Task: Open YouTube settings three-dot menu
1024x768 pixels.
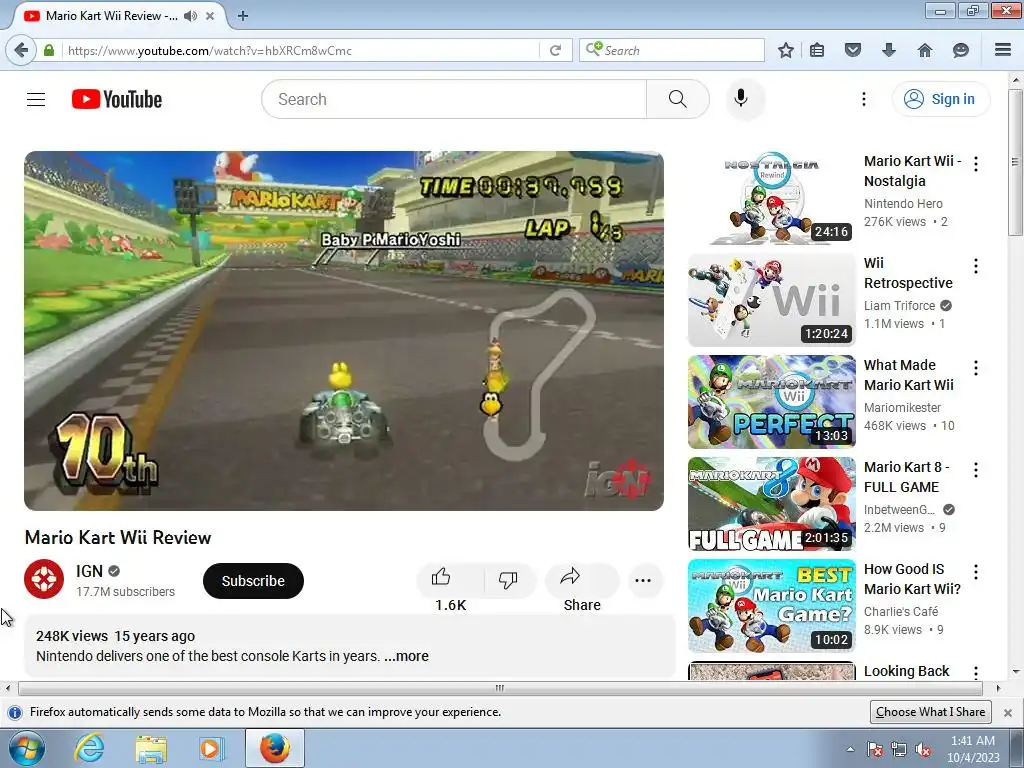Action: pos(863,99)
